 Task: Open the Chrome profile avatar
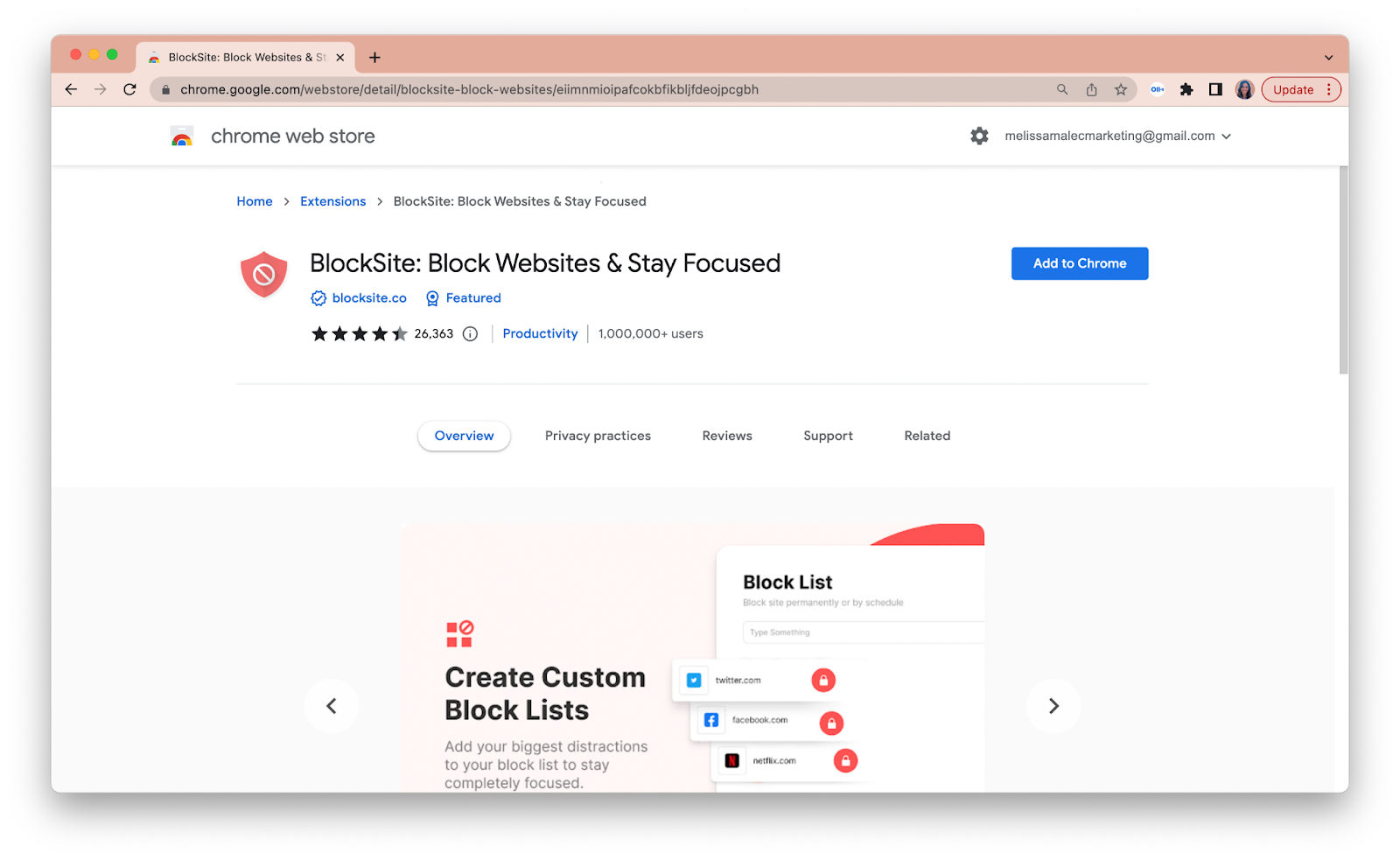click(1244, 89)
